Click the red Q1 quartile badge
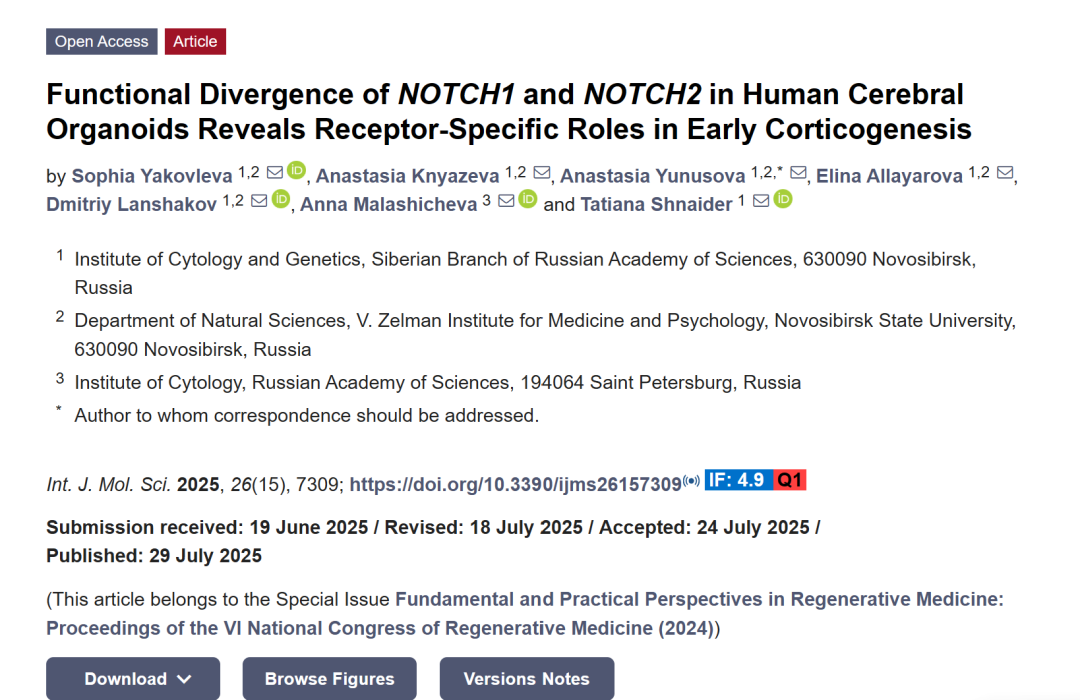This screenshot has width=1080, height=700. 790,480
